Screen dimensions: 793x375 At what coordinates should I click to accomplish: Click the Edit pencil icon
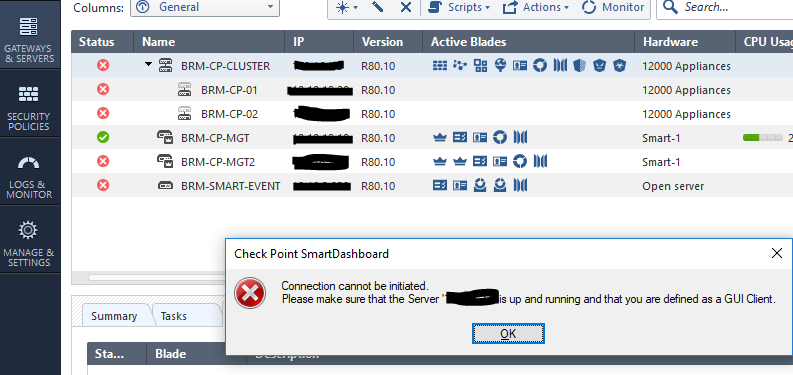pyautogui.click(x=377, y=7)
